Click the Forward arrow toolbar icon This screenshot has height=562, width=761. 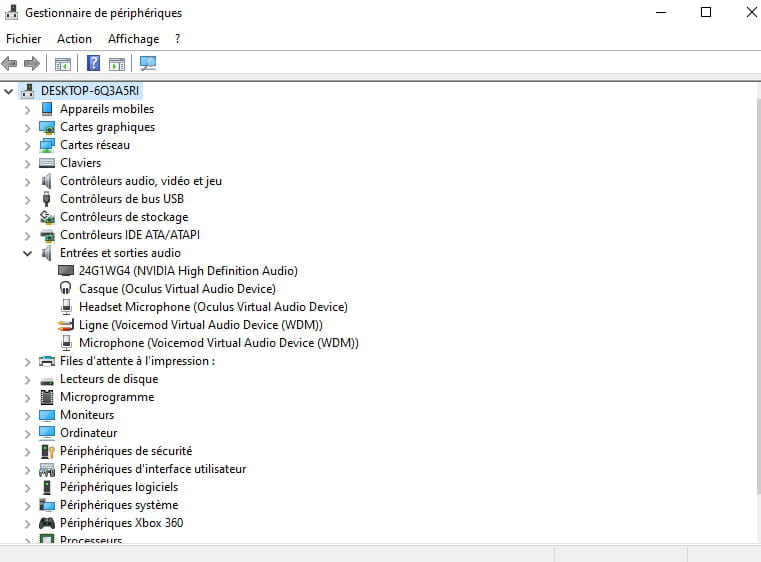[32, 63]
